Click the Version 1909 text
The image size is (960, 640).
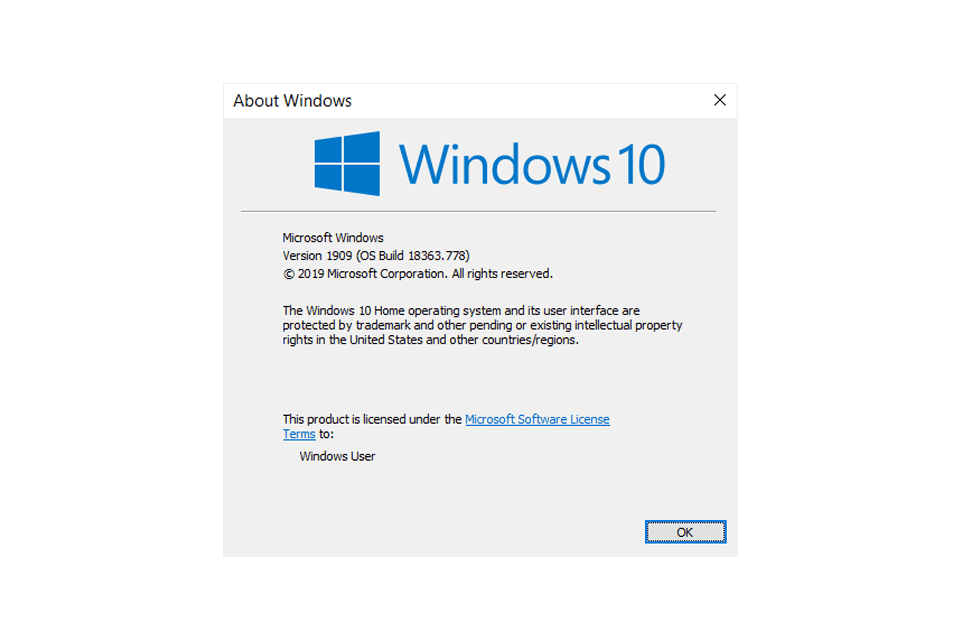(317, 255)
